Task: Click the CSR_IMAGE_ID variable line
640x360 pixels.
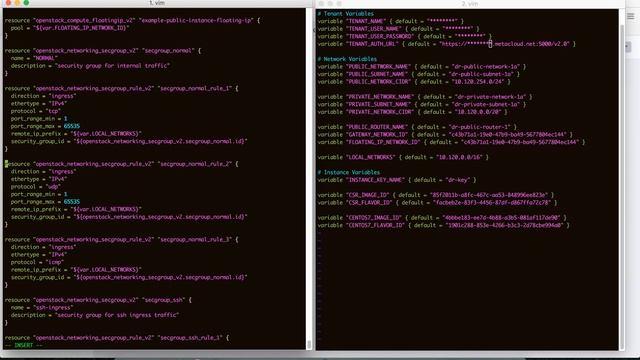Action: 436,195
